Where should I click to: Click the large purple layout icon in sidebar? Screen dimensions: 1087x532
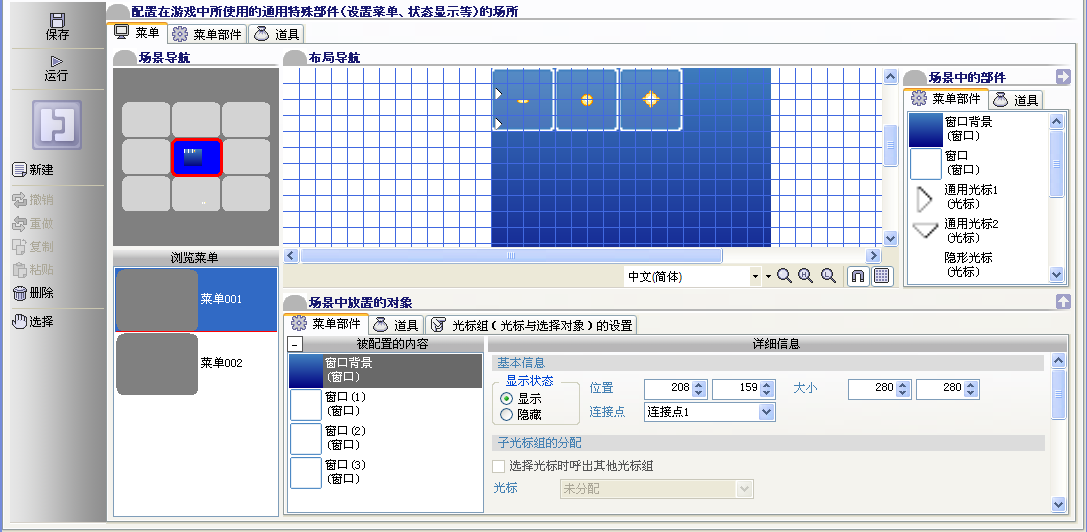pyautogui.click(x=57, y=125)
